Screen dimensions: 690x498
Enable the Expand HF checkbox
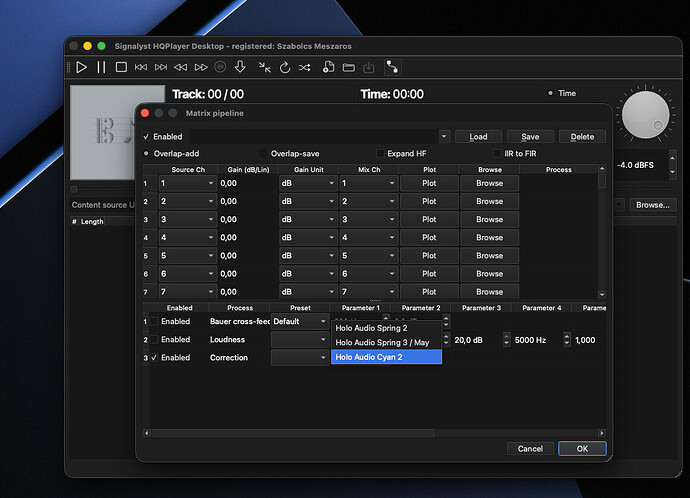pyautogui.click(x=380, y=153)
